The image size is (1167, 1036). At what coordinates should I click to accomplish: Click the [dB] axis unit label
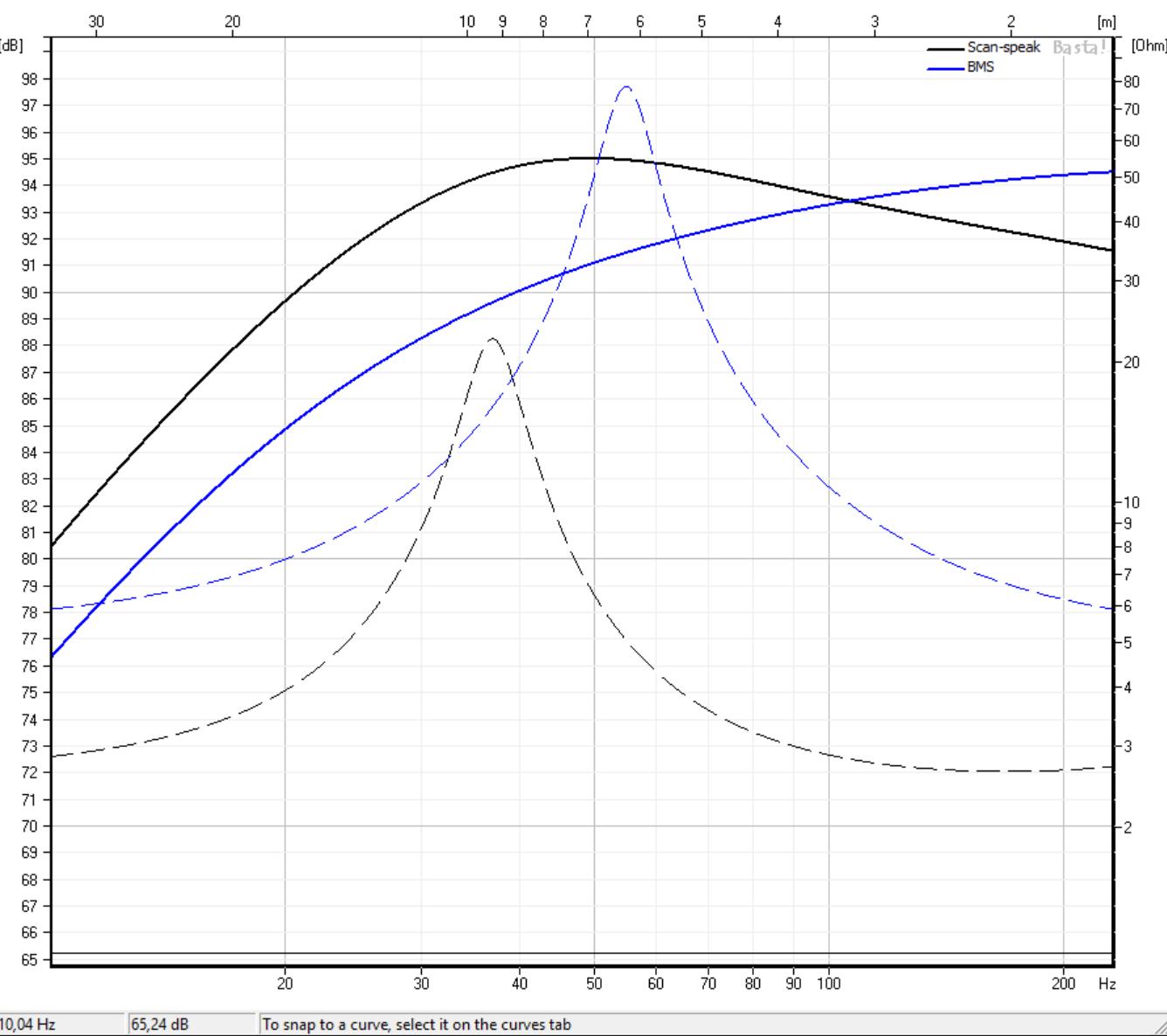point(12,45)
